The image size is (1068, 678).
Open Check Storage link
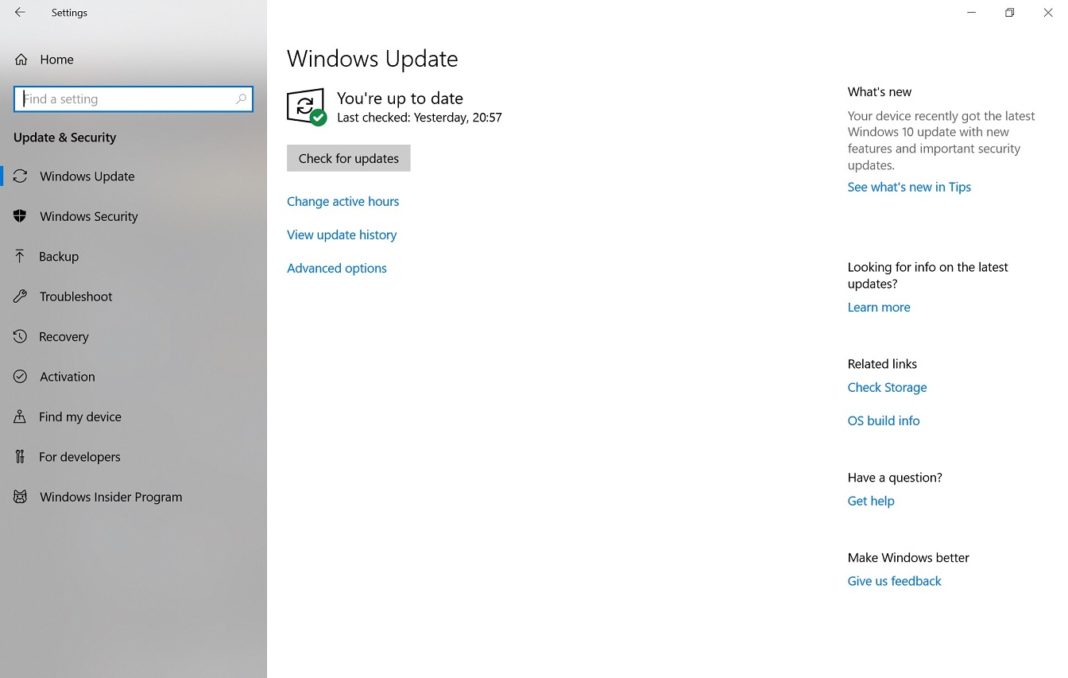pos(887,387)
